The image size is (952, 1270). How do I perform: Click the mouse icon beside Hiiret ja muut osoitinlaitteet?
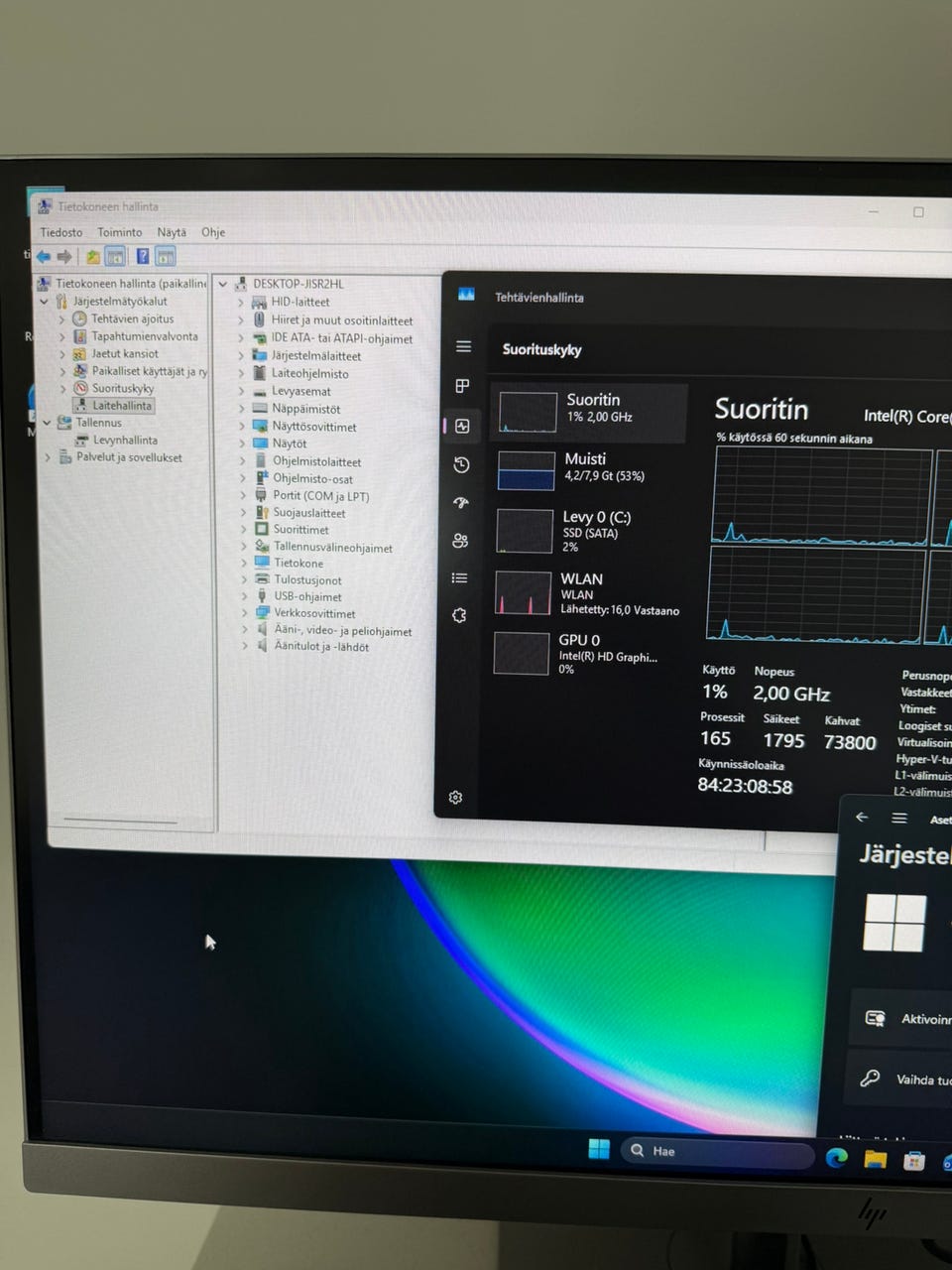pyautogui.click(x=260, y=320)
